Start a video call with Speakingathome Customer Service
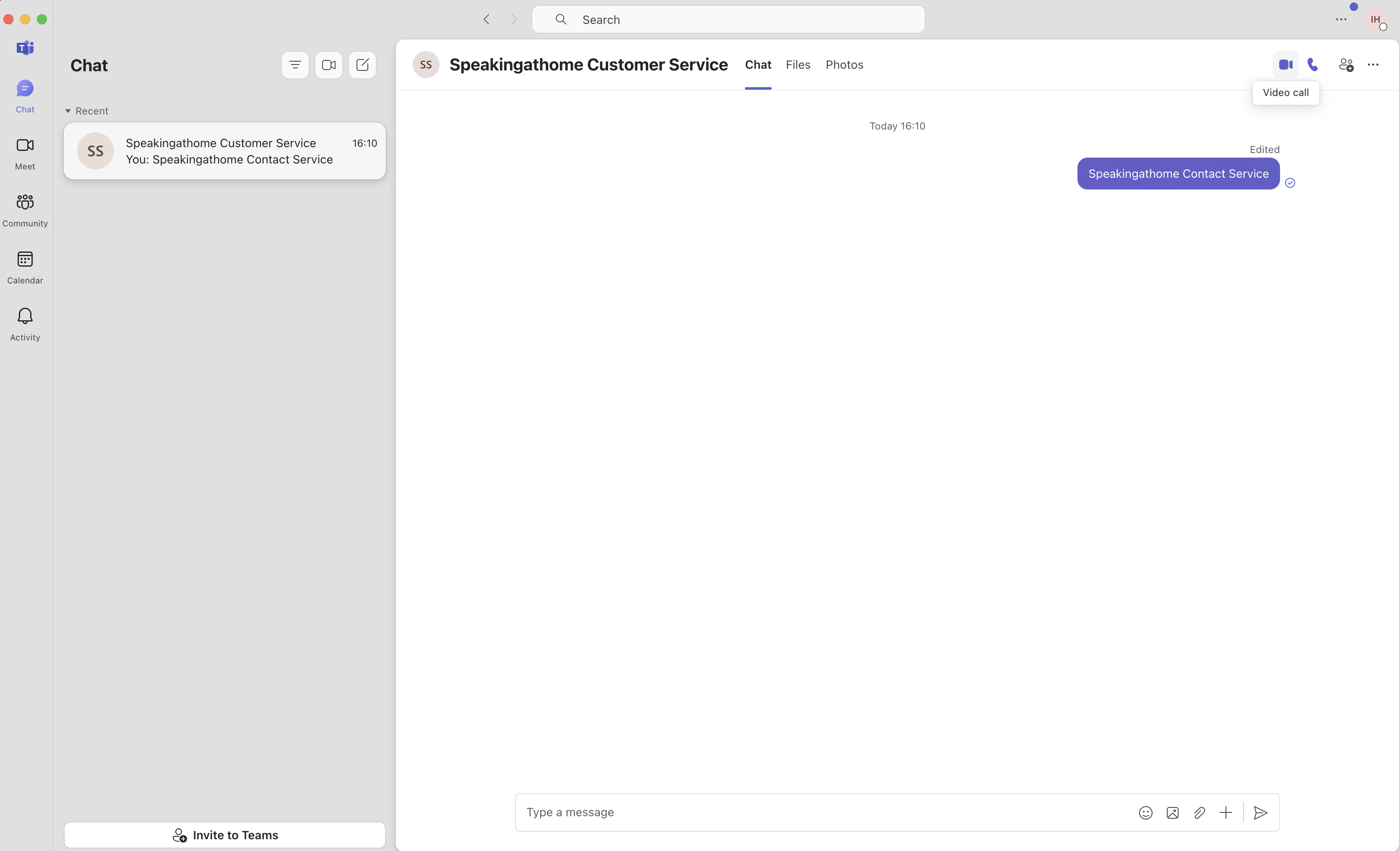1400x851 pixels. [x=1285, y=64]
